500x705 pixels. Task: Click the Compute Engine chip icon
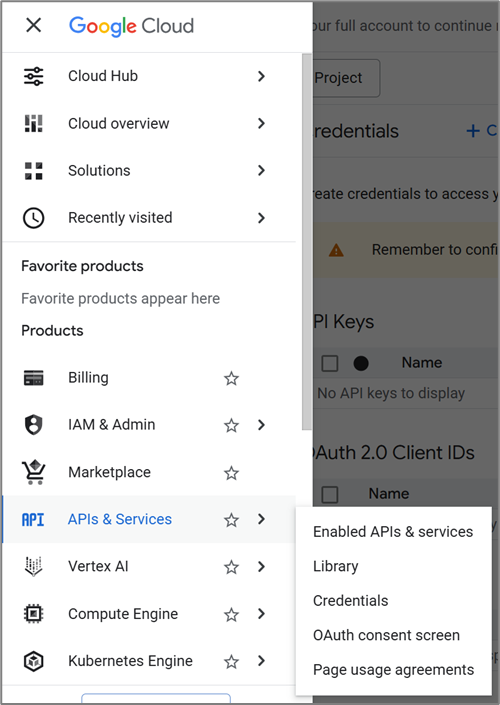tap(34, 614)
